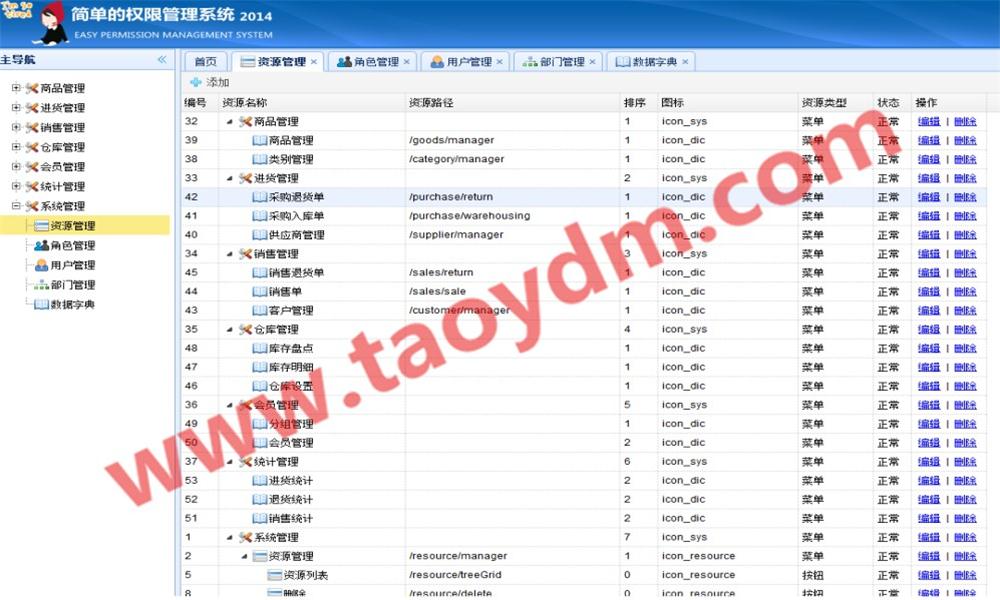
Task: Click the book icon beside 销售单
Action: pyautogui.click(x=260, y=291)
